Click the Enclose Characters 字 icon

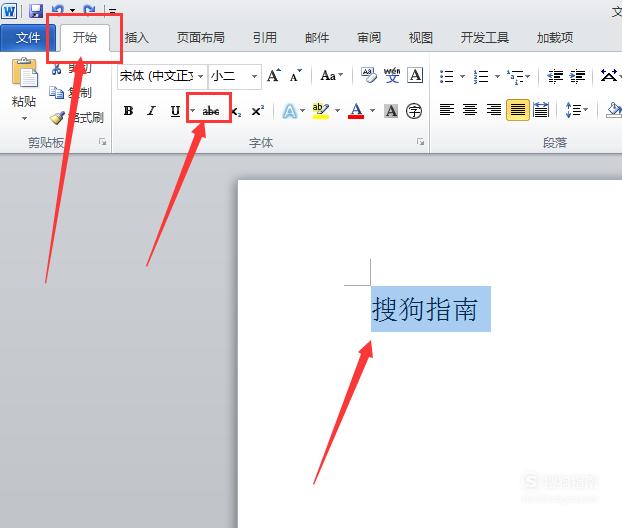coord(414,111)
